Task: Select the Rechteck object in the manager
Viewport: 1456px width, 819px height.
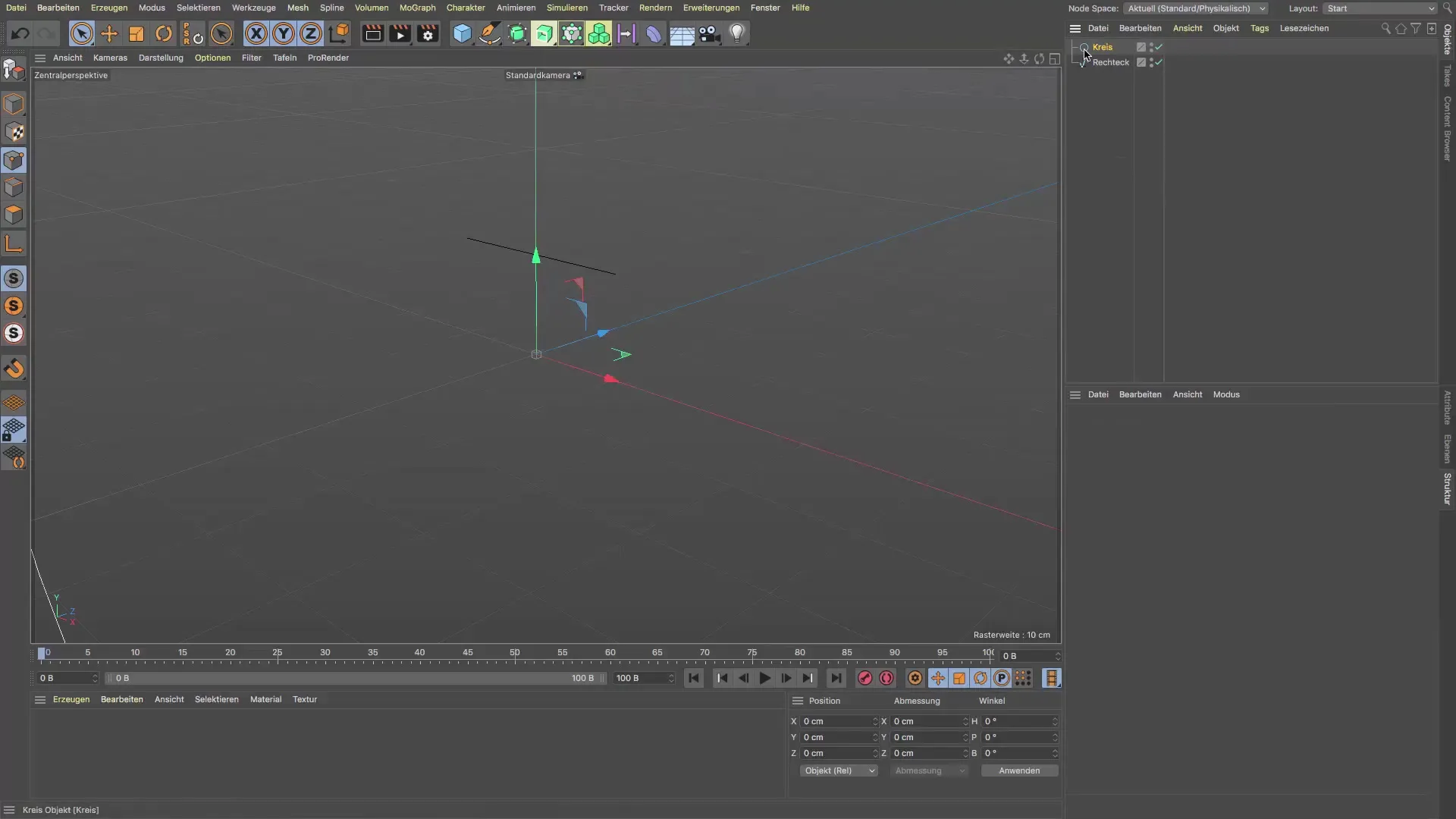Action: tap(1111, 62)
